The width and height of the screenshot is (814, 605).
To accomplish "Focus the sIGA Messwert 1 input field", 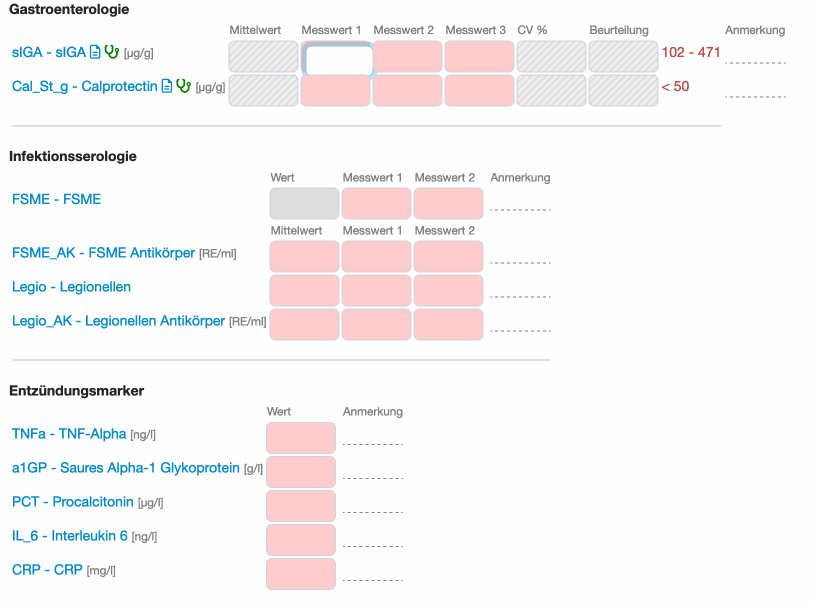I will click(338, 61).
